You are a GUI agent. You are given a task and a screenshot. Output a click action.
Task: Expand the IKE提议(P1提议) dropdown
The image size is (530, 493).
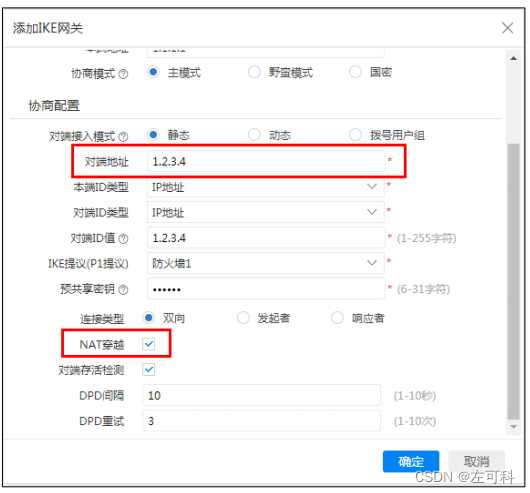tap(266, 263)
